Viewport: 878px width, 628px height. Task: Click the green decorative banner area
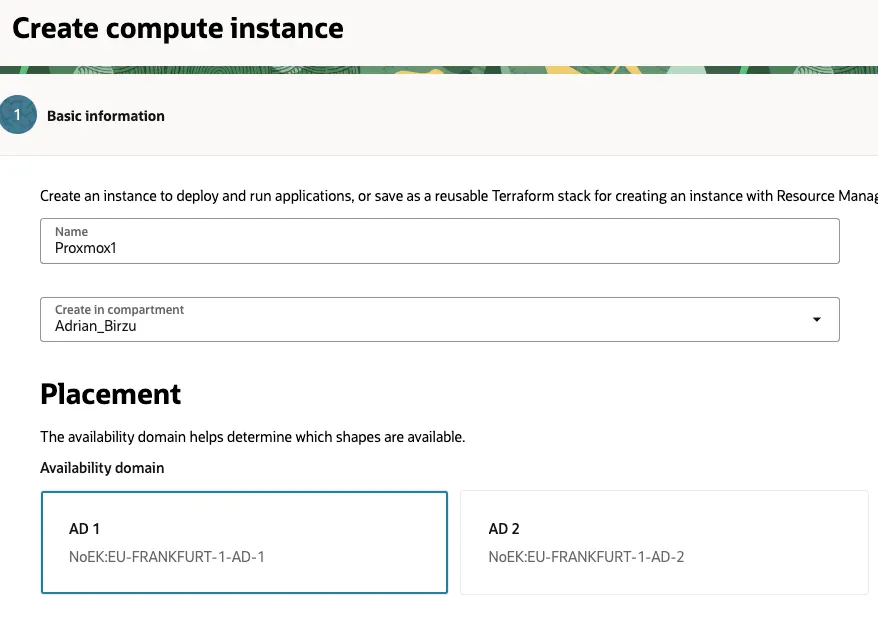point(439,69)
